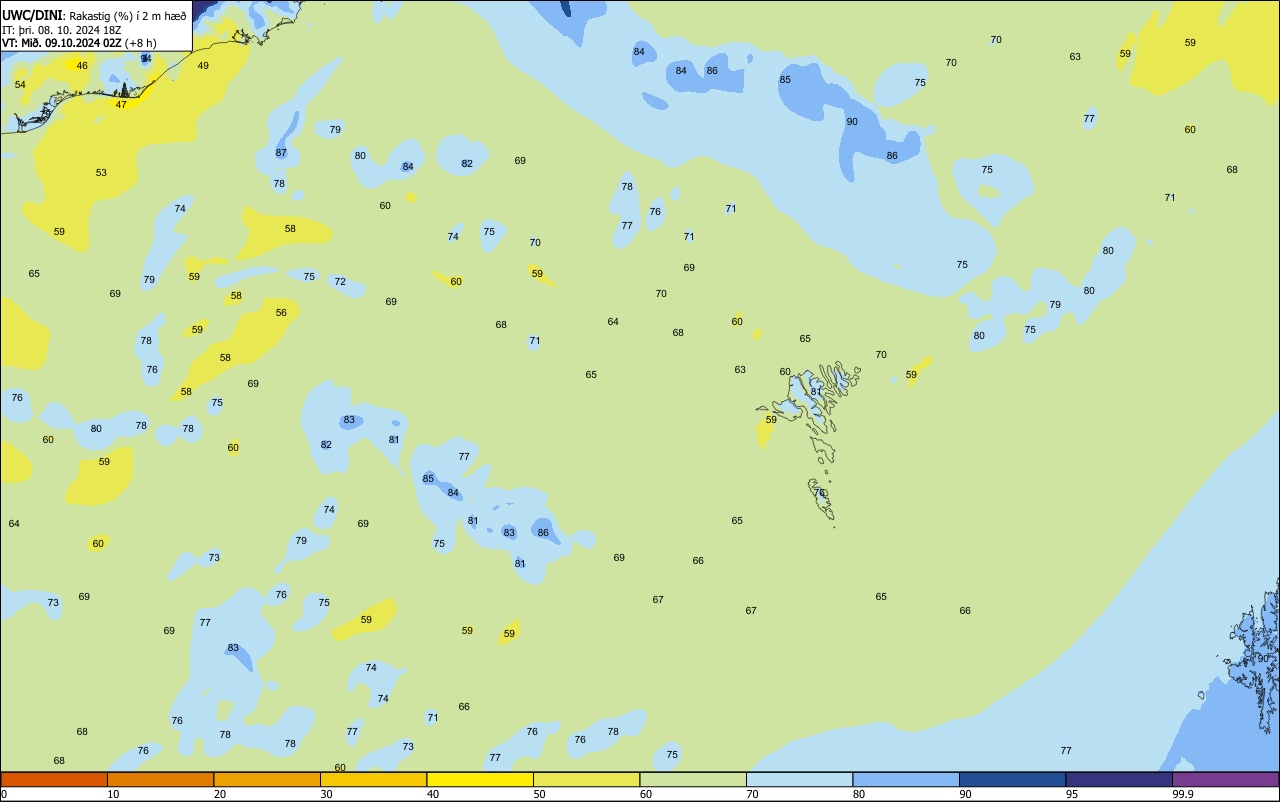Click the humidity value '47' near the coastline

(x=121, y=105)
